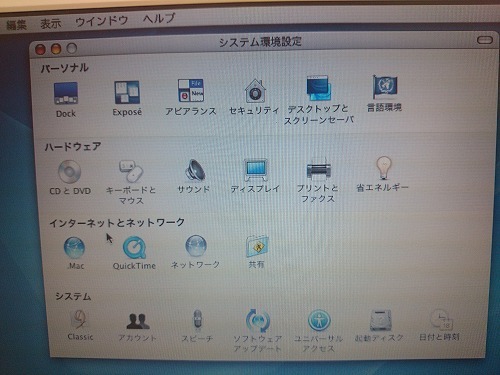This screenshot has height=375, width=500.
Task: Open the ウインドウ menu
Action: coord(102,21)
